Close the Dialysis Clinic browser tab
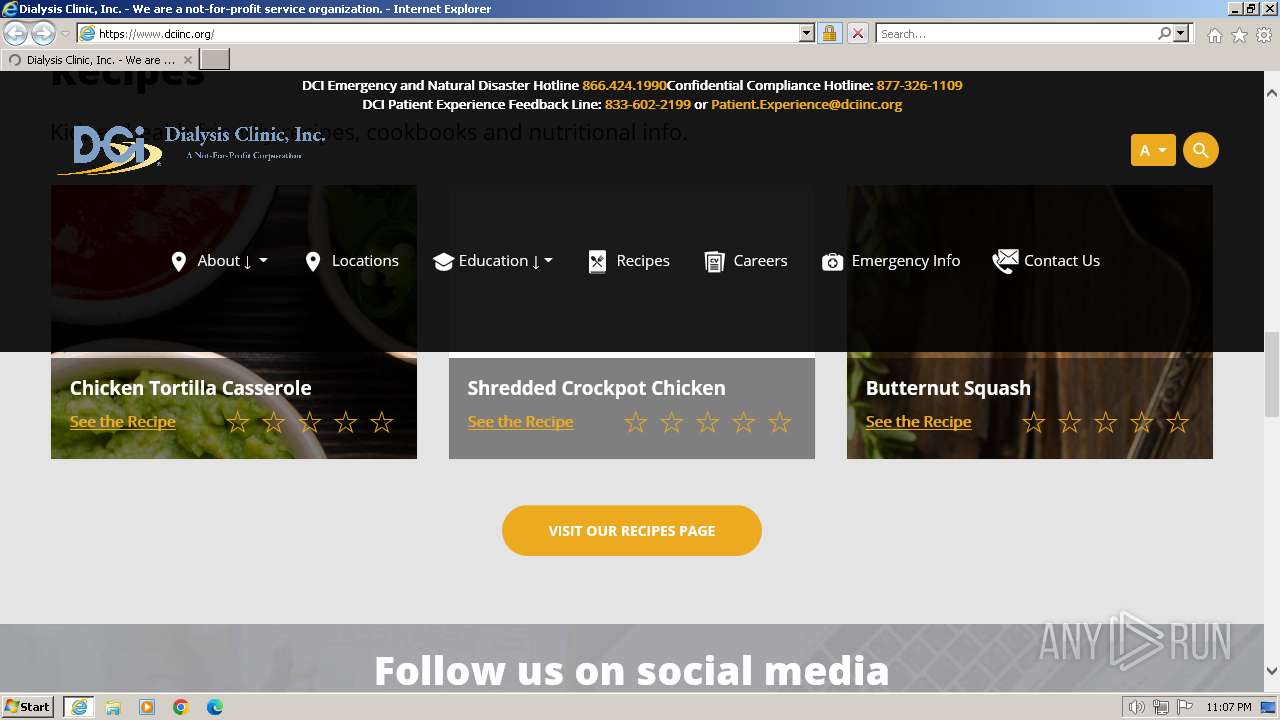The image size is (1280, 720). coord(187,60)
